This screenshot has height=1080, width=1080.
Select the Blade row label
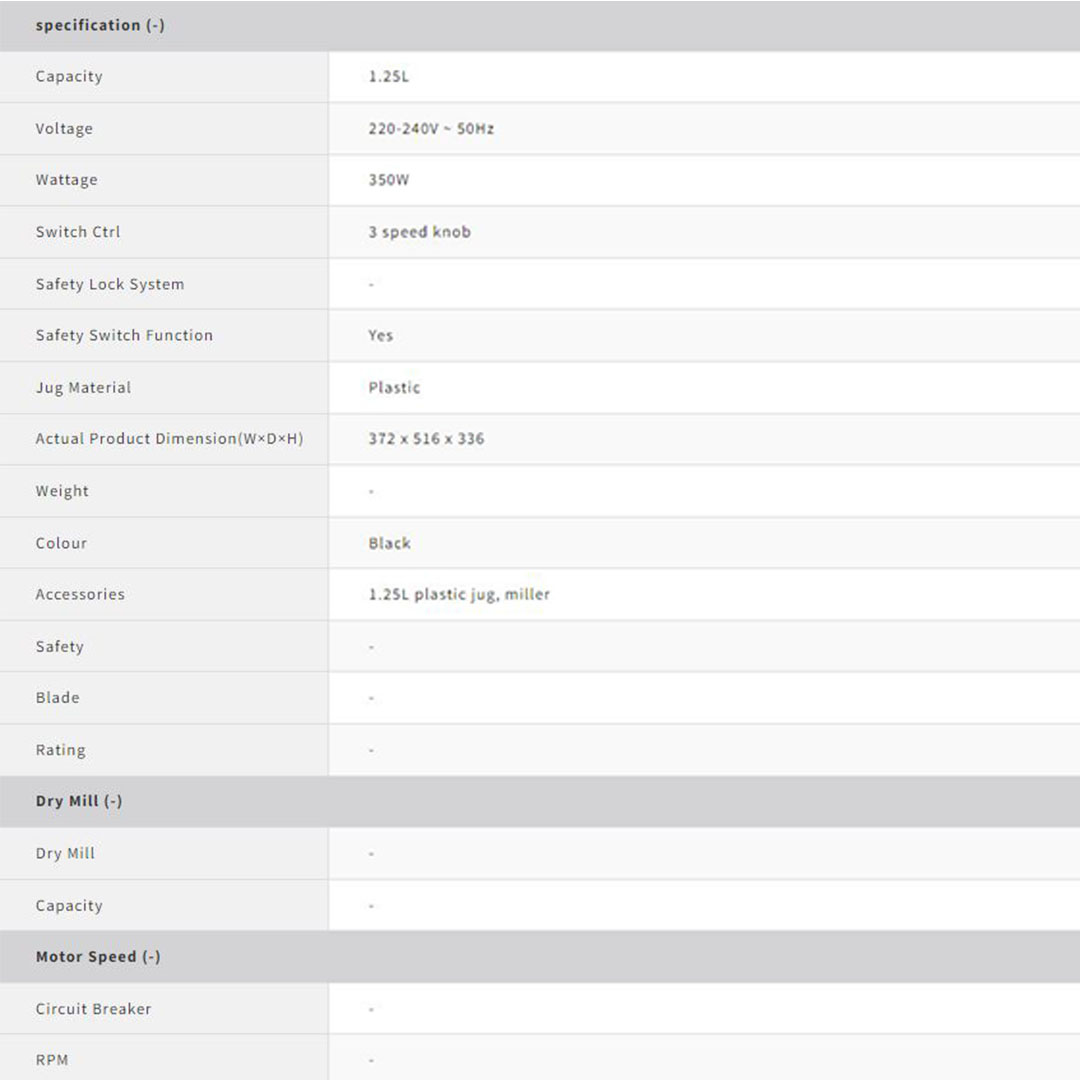click(x=57, y=698)
